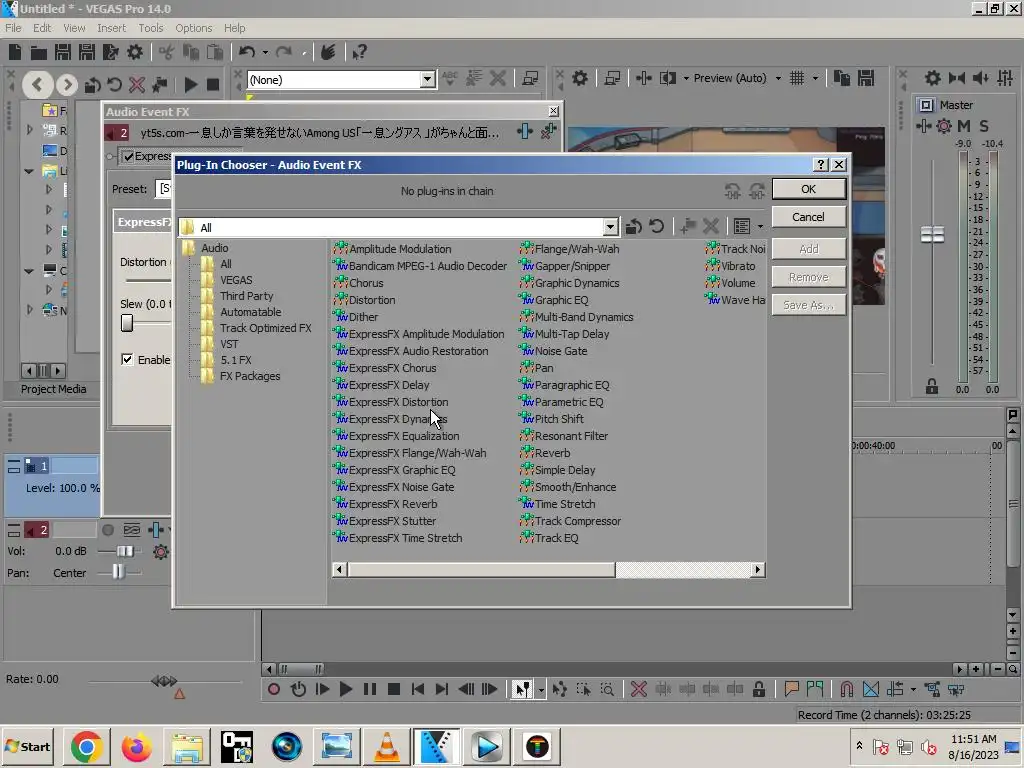Click the Save project icon
1024x768 pixels.
click(x=63, y=52)
